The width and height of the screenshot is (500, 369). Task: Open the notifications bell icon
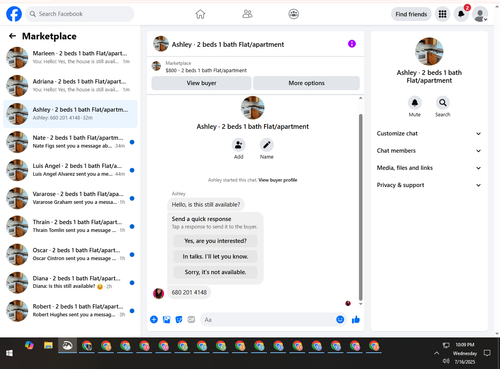click(461, 14)
